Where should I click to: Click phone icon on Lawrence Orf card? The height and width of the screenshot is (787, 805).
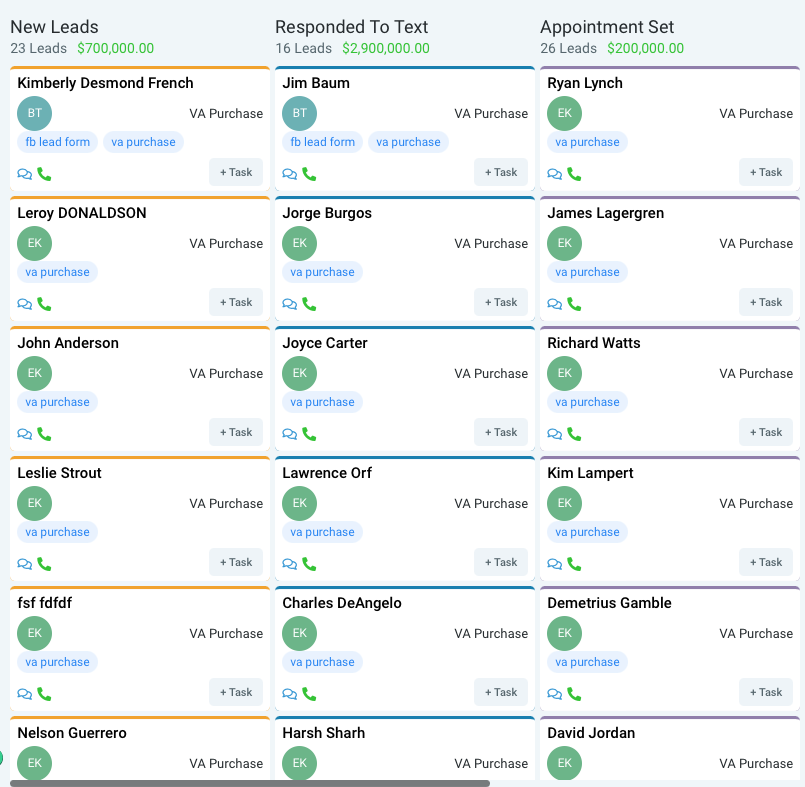tap(309, 564)
